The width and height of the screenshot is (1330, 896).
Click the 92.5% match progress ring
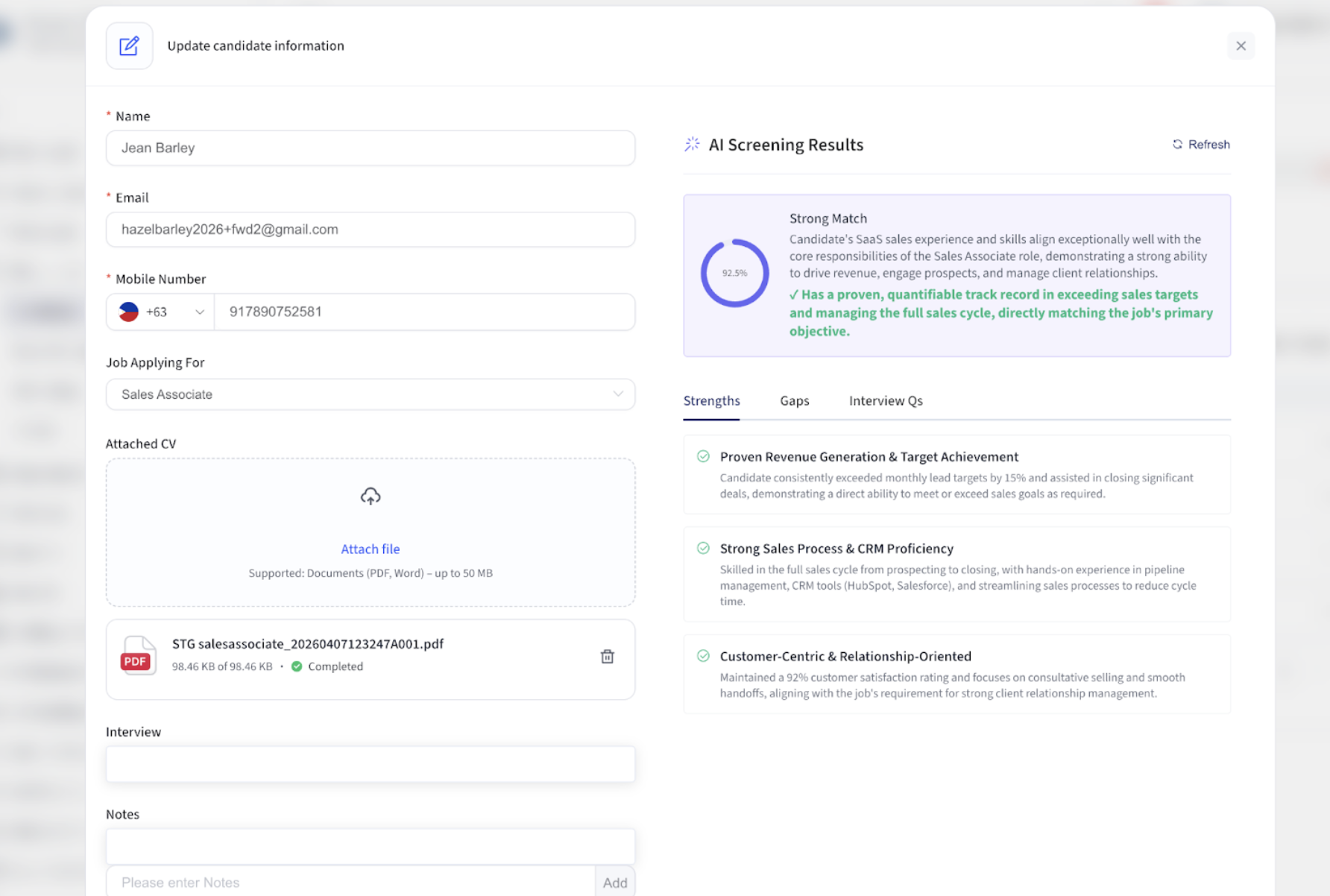tap(734, 273)
